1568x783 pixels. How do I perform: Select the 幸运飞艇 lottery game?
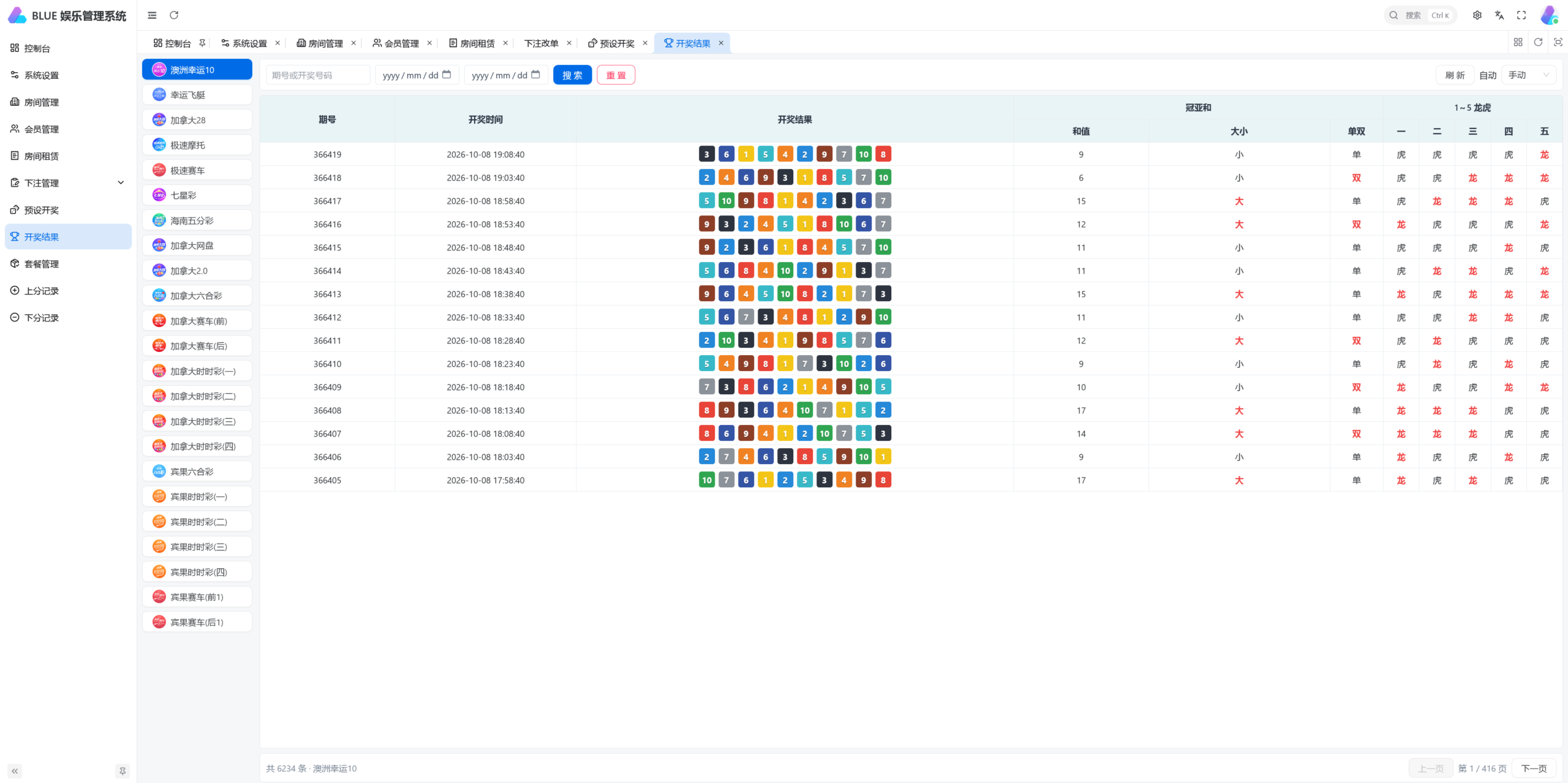pos(197,94)
